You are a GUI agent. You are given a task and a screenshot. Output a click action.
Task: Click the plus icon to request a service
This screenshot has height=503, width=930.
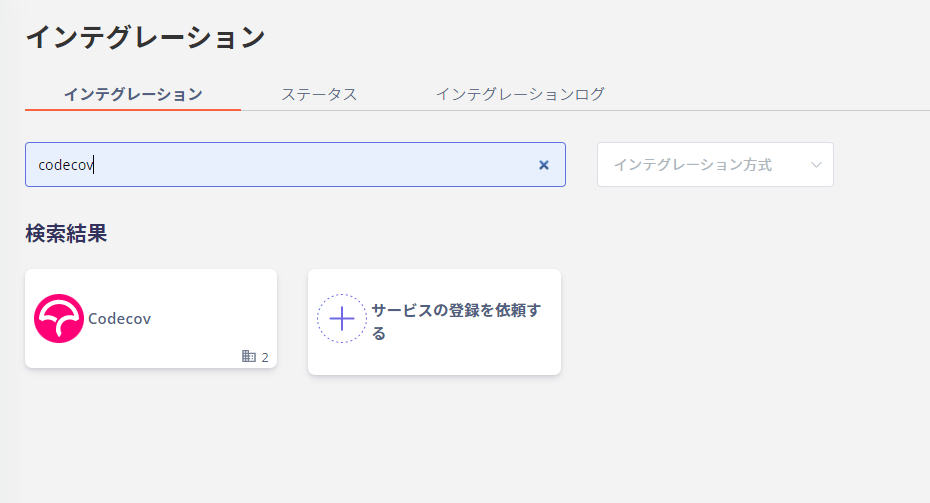pyautogui.click(x=342, y=319)
